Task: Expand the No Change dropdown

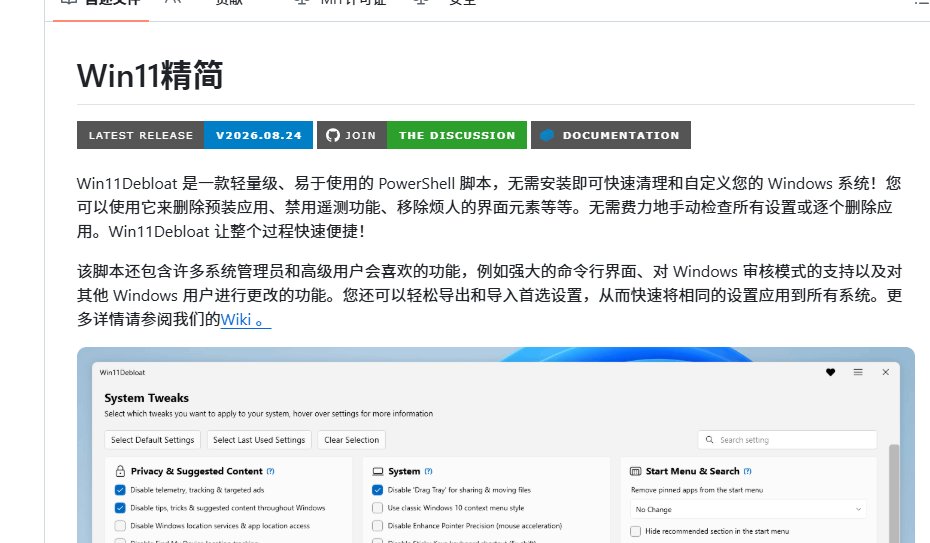Action: (747, 509)
